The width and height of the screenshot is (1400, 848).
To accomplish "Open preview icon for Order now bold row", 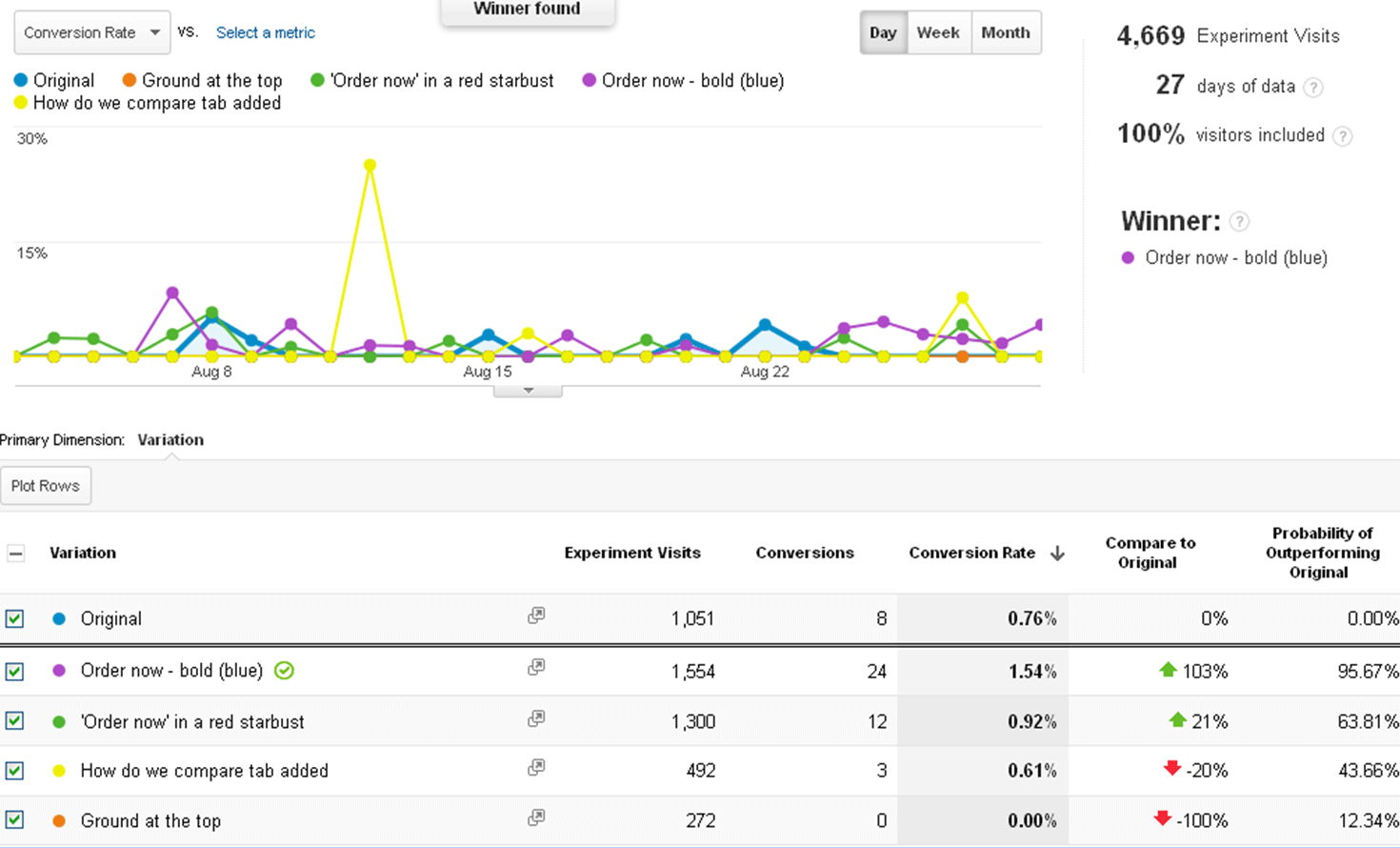I will click(536, 667).
